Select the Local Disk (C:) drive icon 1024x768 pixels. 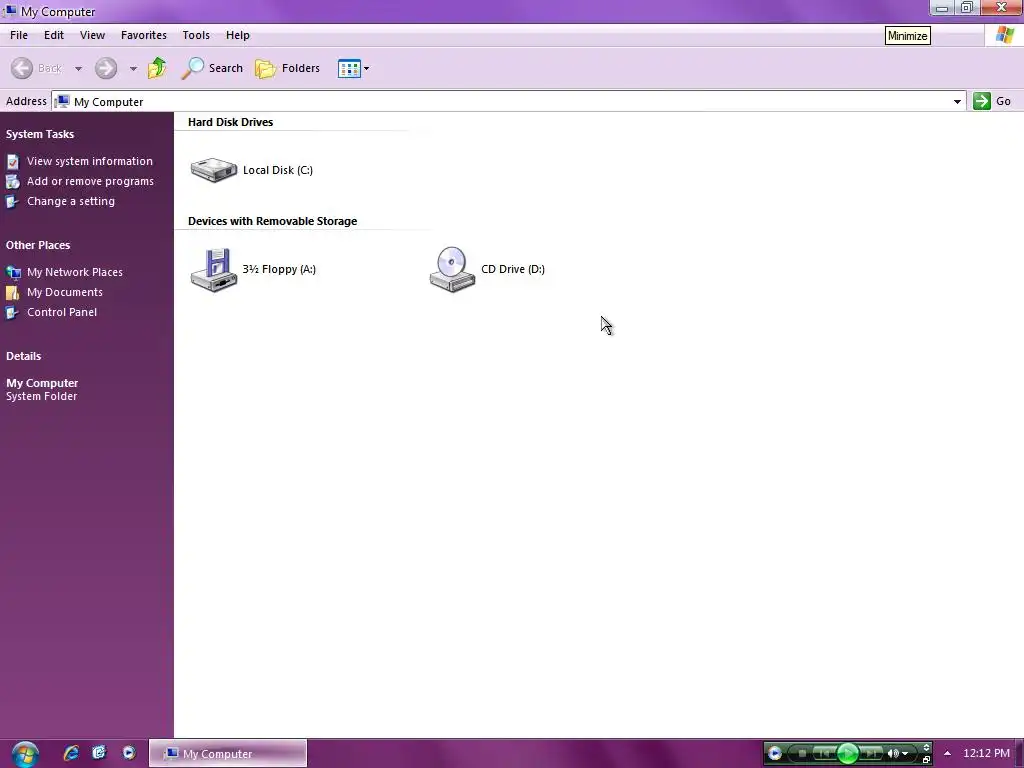(214, 170)
